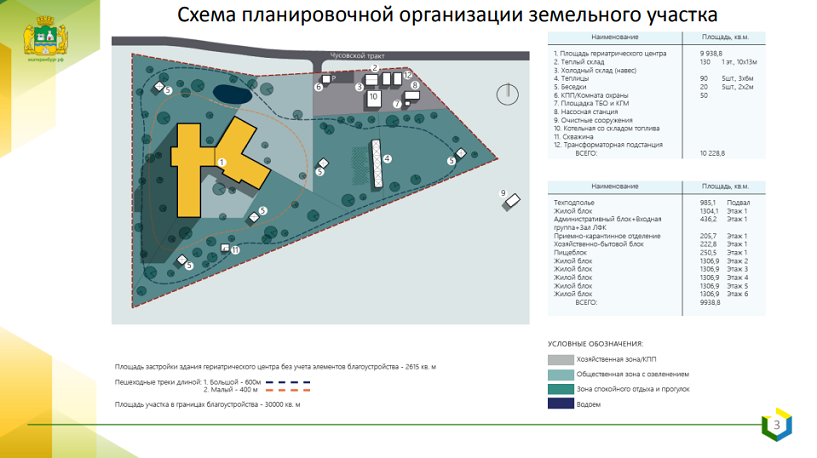Click the 2. Малый - 400 м track label
This screenshot has width=817, height=458.
[230, 389]
